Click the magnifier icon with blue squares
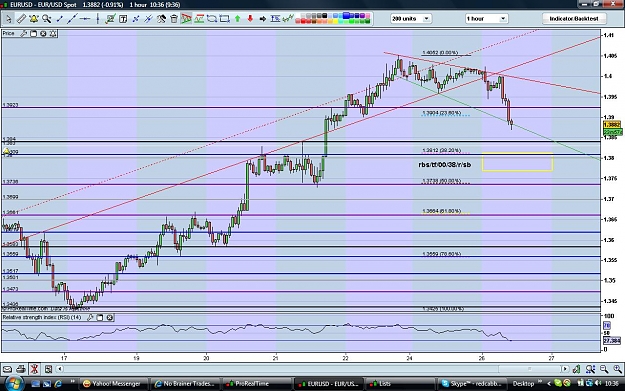The height and width of the screenshot is (391, 625). pyautogui.click(x=590, y=369)
